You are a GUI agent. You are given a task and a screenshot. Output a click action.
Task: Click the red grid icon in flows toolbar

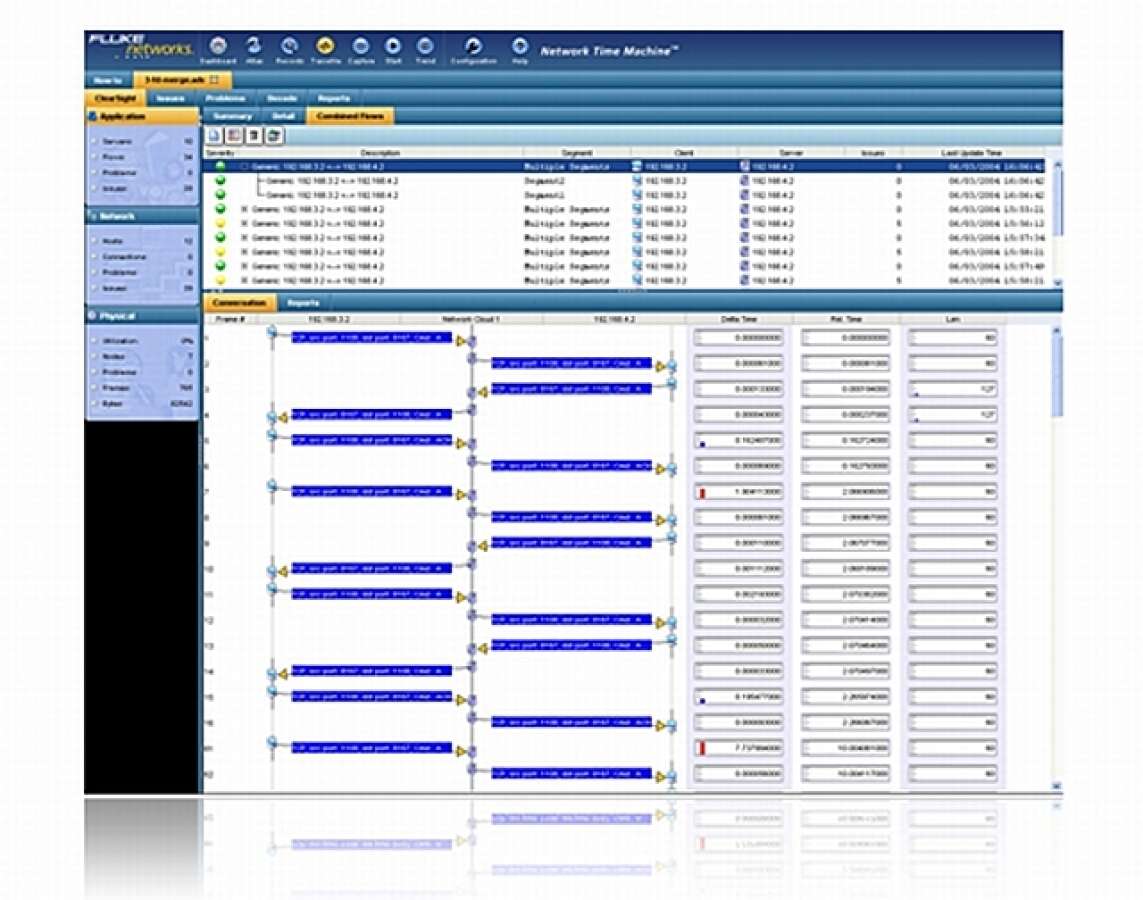pyautogui.click(x=234, y=136)
